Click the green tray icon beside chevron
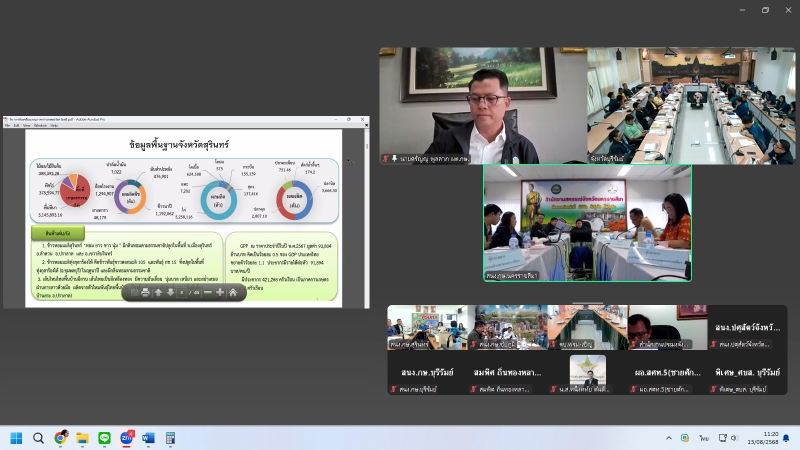Viewport: 800px width, 450px height. click(685, 438)
